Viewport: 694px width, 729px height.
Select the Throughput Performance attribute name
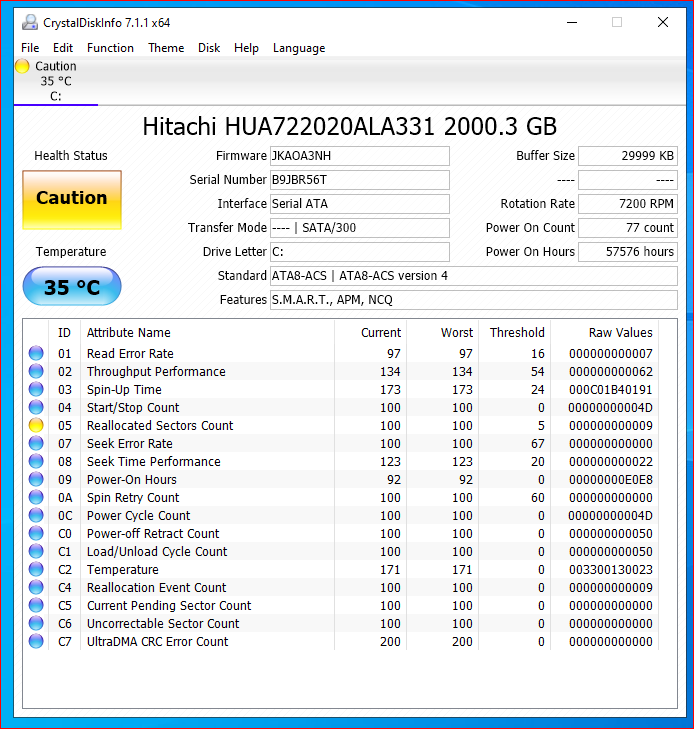point(156,372)
